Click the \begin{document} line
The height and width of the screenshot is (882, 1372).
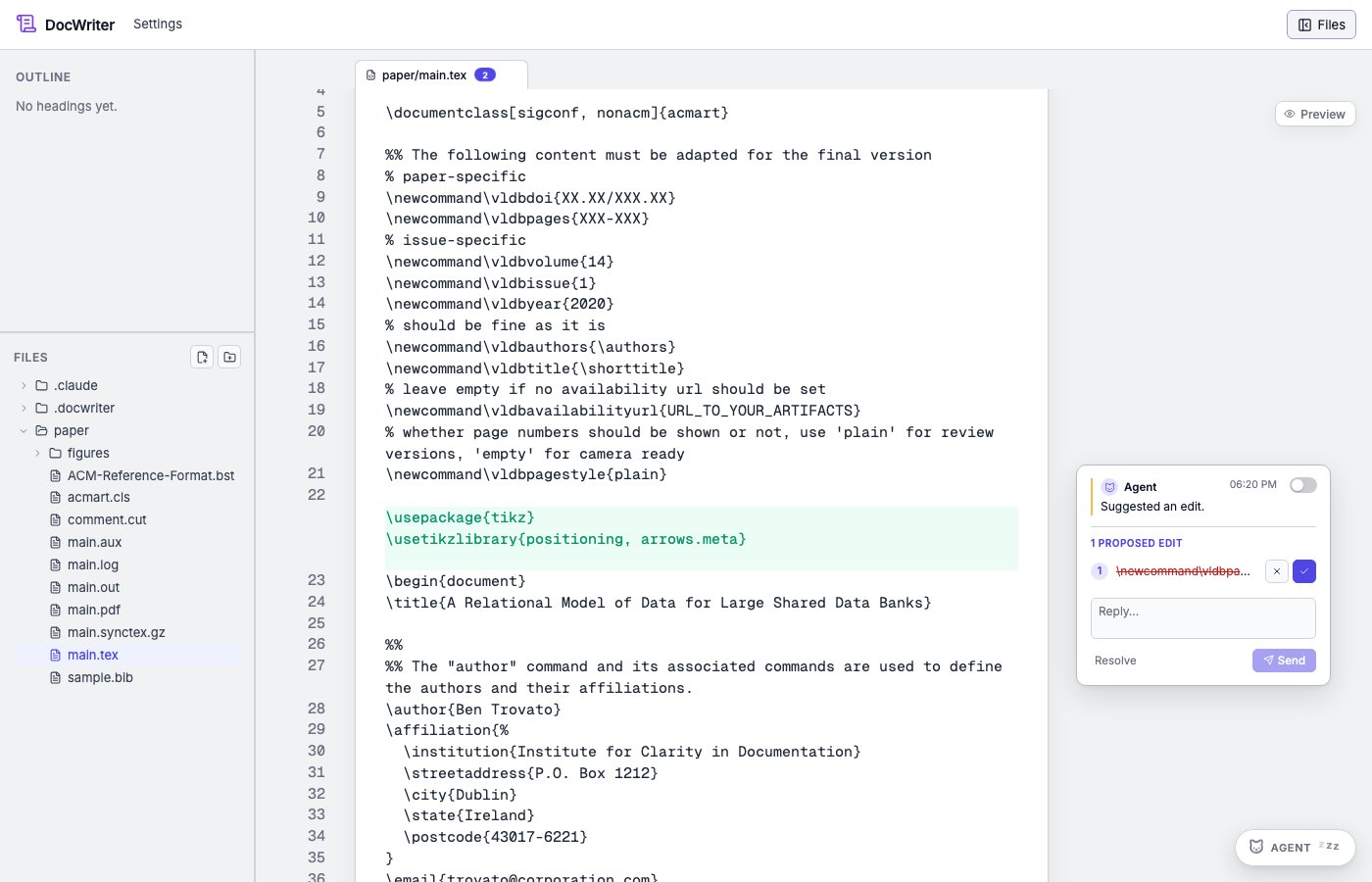click(456, 581)
